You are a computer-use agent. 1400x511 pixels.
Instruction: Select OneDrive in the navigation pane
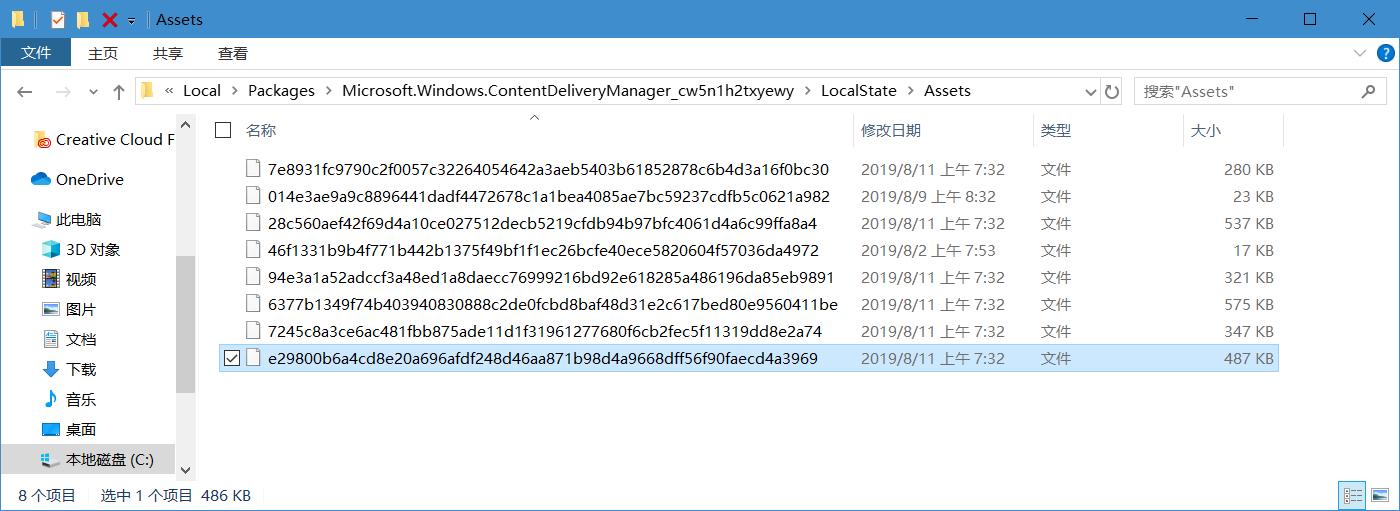point(89,180)
